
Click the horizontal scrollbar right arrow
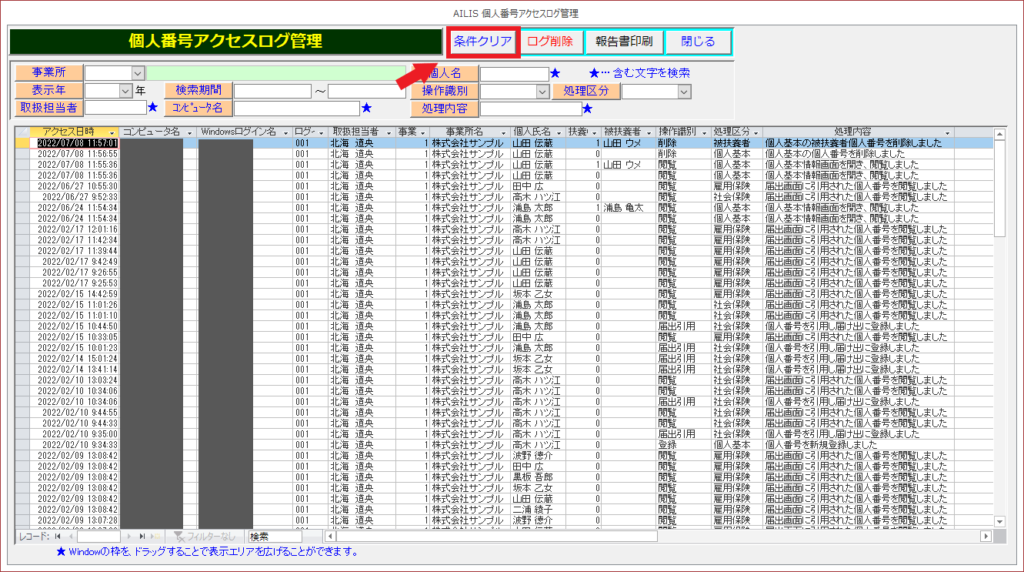(985, 537)
